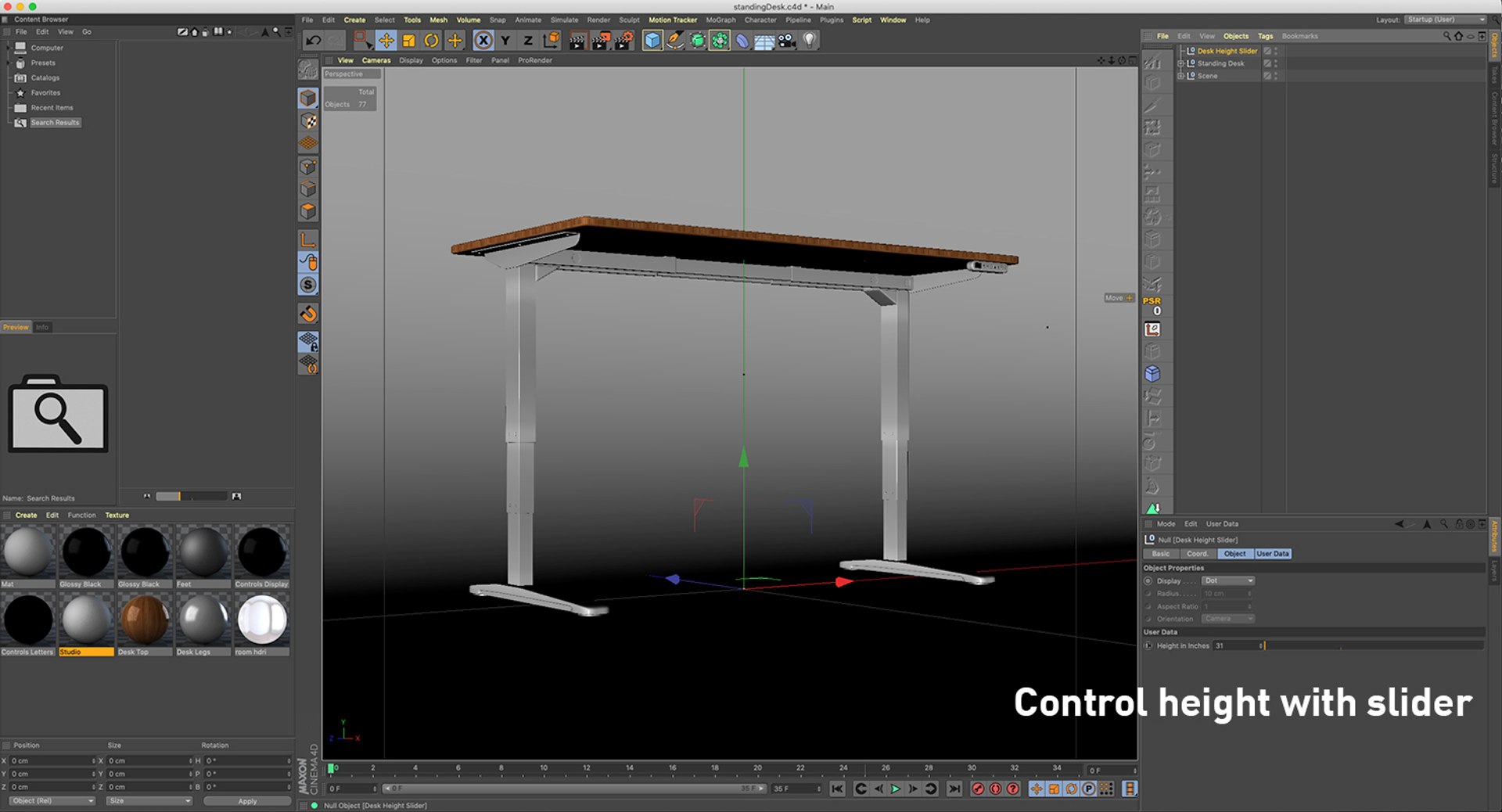This screenshot has height=812, width=1502.
Task: Open the Spline Pen tool
Action: point(675,41)
